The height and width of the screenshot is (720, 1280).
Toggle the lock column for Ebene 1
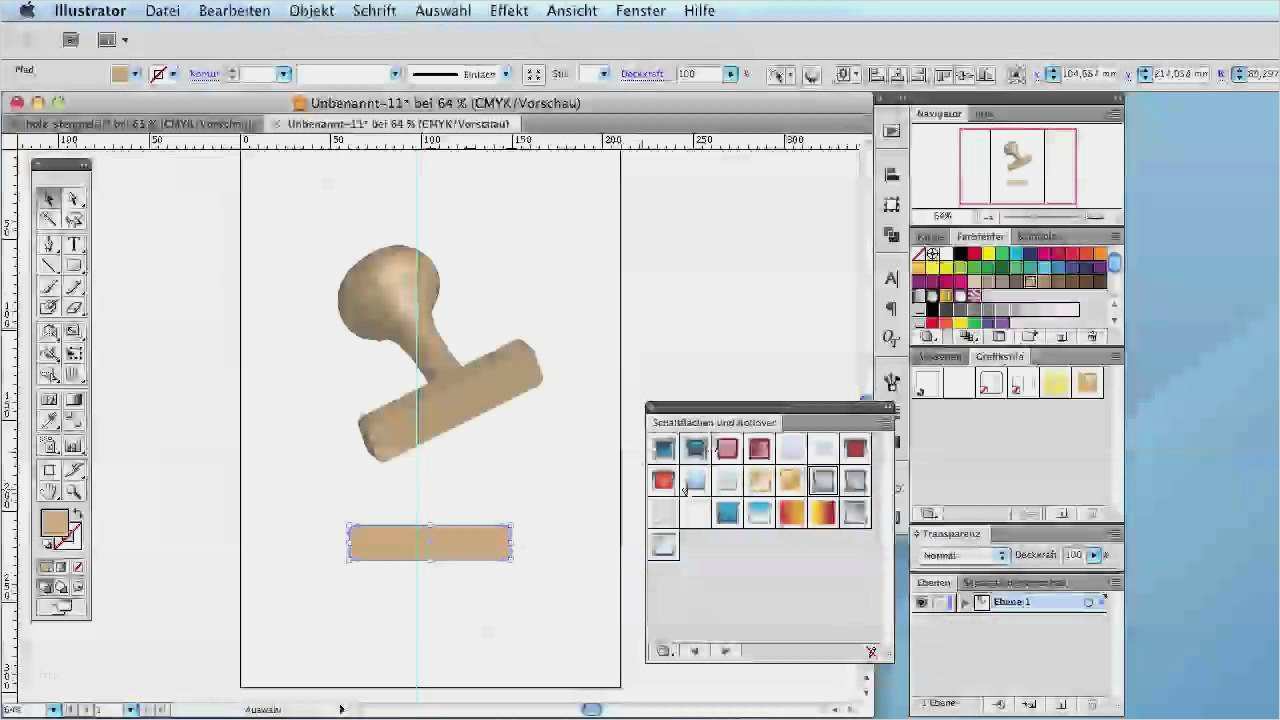(939, 602)
